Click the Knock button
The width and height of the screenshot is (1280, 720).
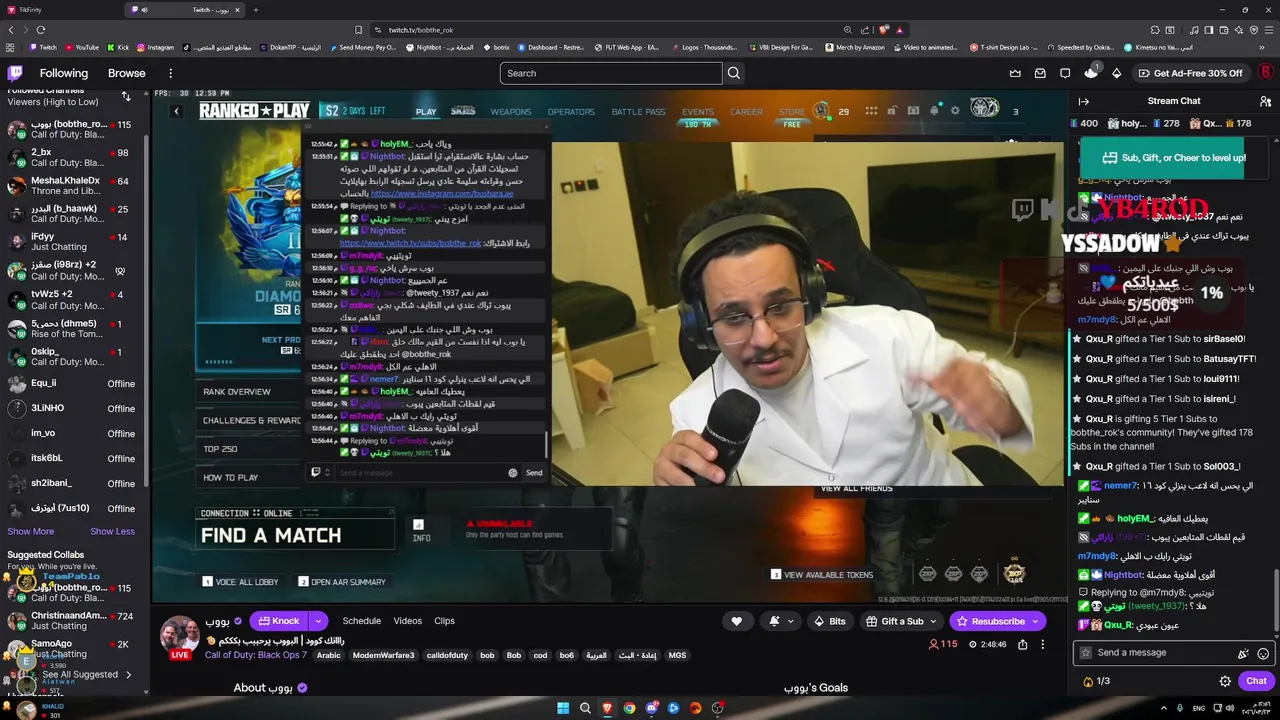279,621
